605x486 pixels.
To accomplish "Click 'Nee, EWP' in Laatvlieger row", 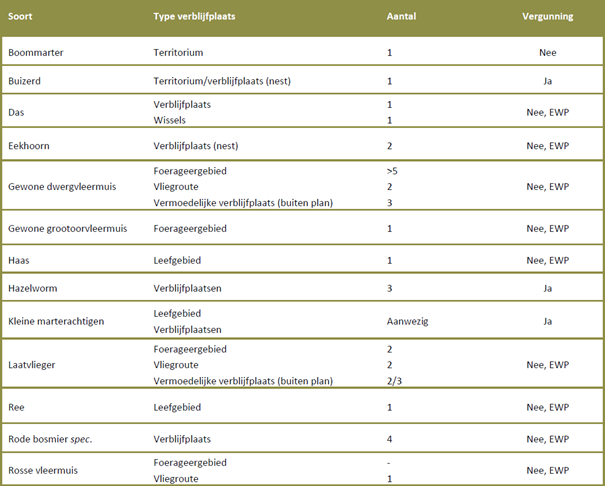I will 548,365.
